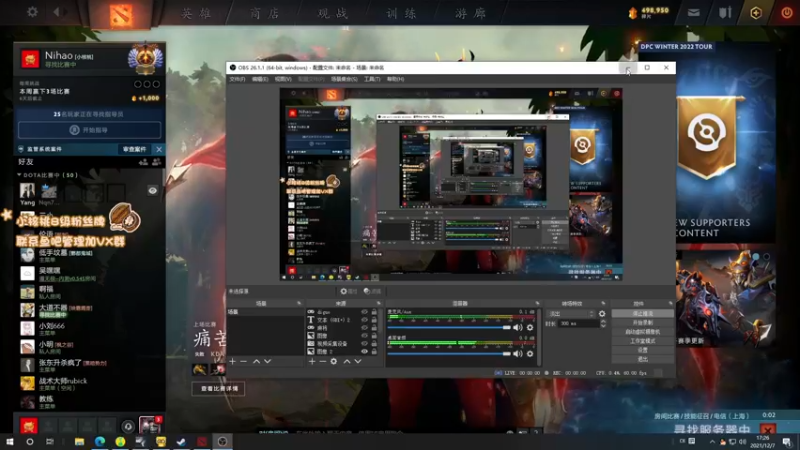800x450 pixels.
Task: Click the 审查案件 review case button
Action: (x=134, y=149)
